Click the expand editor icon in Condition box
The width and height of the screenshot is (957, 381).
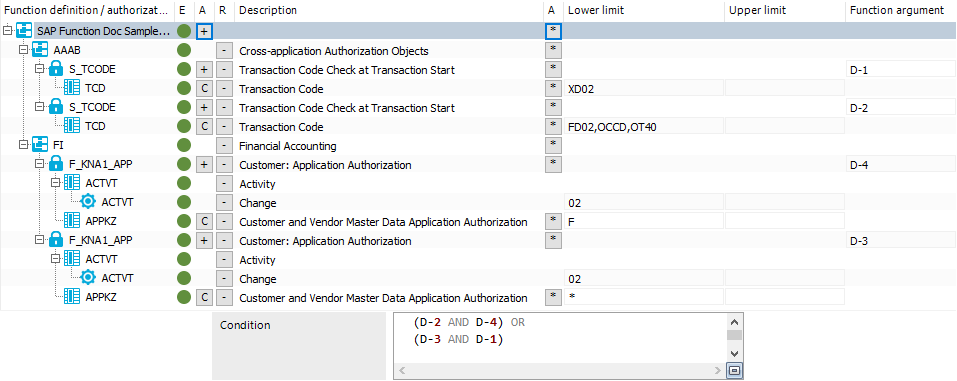(x=735, y=370)
